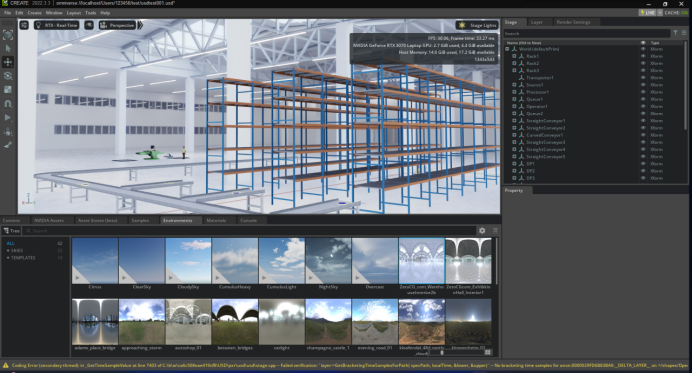Toggle visibility eye for Rack3
The height and width of the screenshot is (374, 693).
tap(643, 70)
